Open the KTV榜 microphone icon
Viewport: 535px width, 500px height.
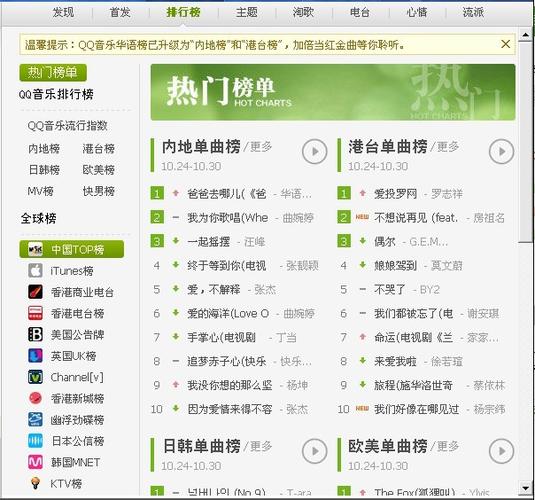pyautogui.click(x=35, y=483)
